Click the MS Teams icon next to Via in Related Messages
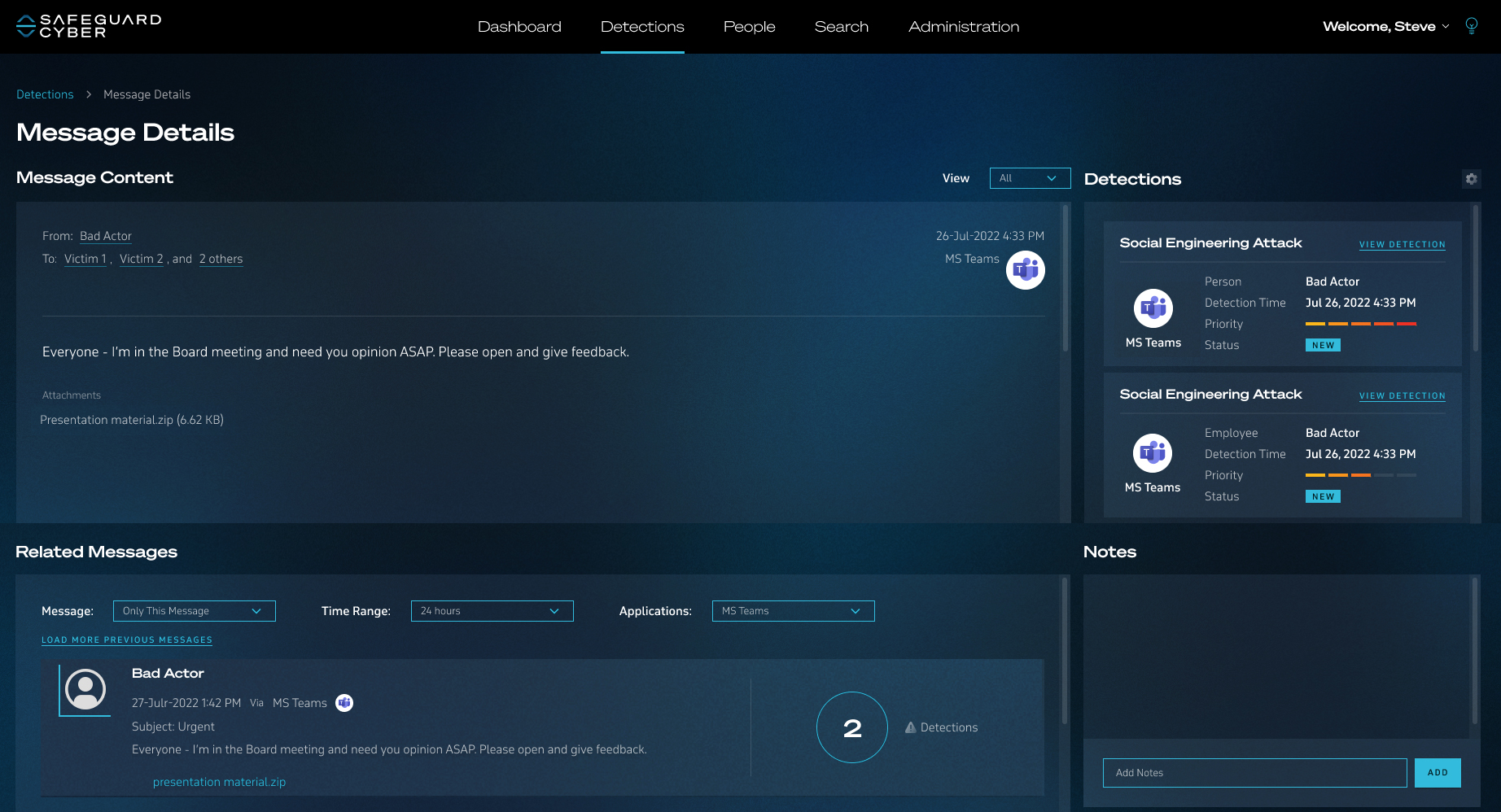Image resolution: width=1501 pixels, height=812 pixels. [x=344, y=702]
